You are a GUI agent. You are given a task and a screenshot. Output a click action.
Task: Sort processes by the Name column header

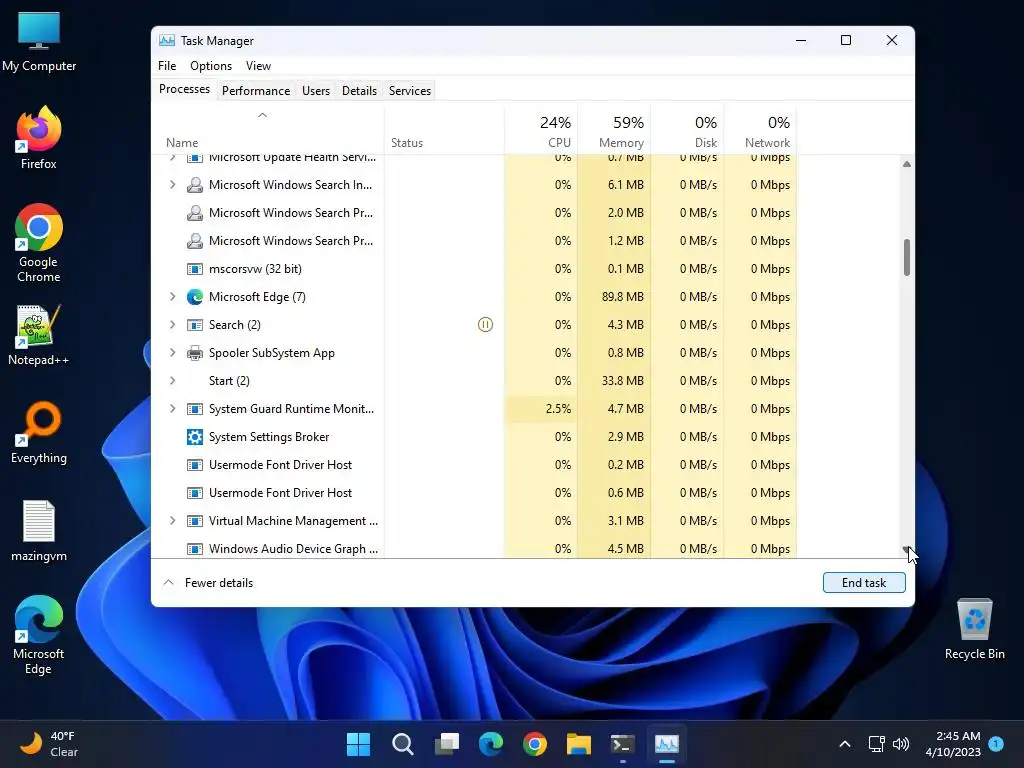[x=268, y=129]
